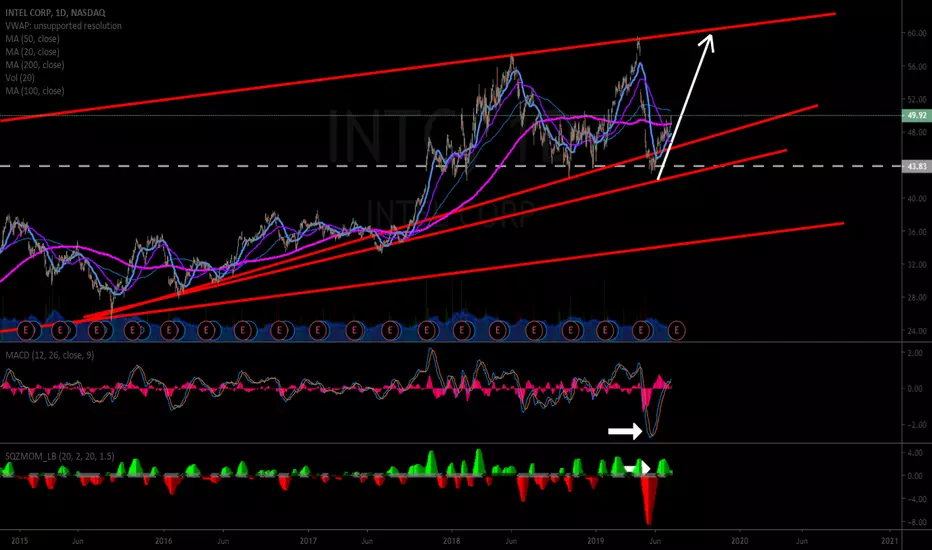Click the 2020 label on time axis
932x550 pixels.
pyautogui.click(x=739, y=540)
